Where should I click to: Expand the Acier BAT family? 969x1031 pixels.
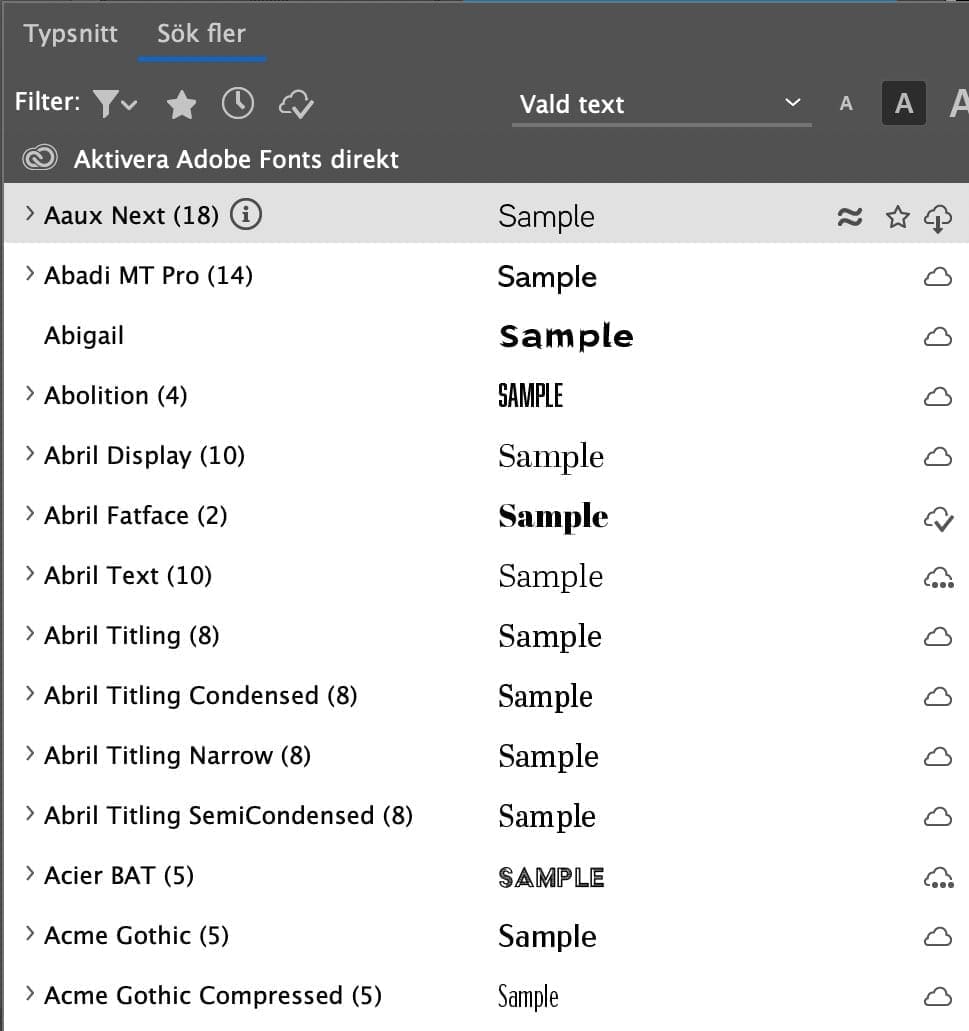[x=30, y=873]
